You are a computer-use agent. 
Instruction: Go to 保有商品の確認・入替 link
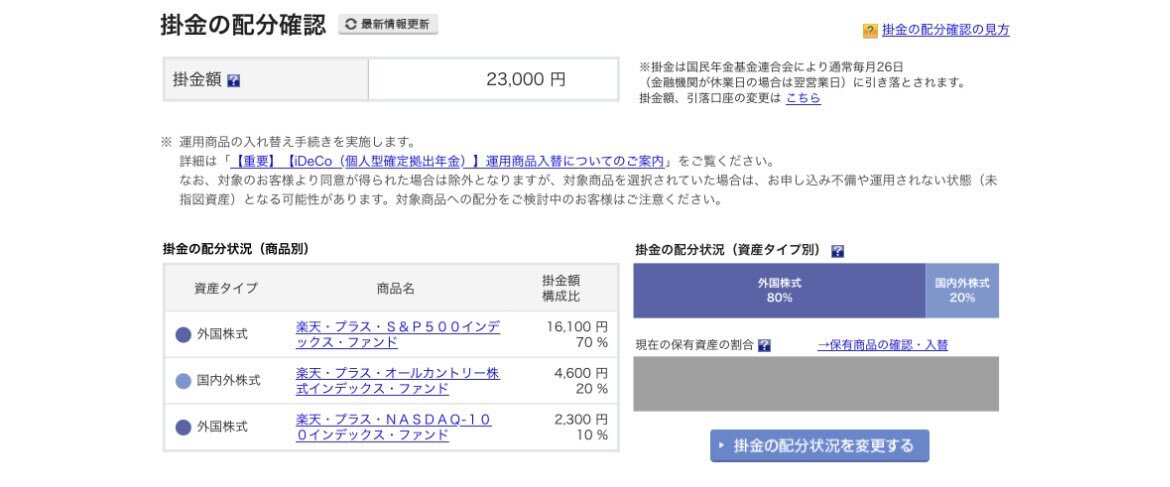pos(882,345)
